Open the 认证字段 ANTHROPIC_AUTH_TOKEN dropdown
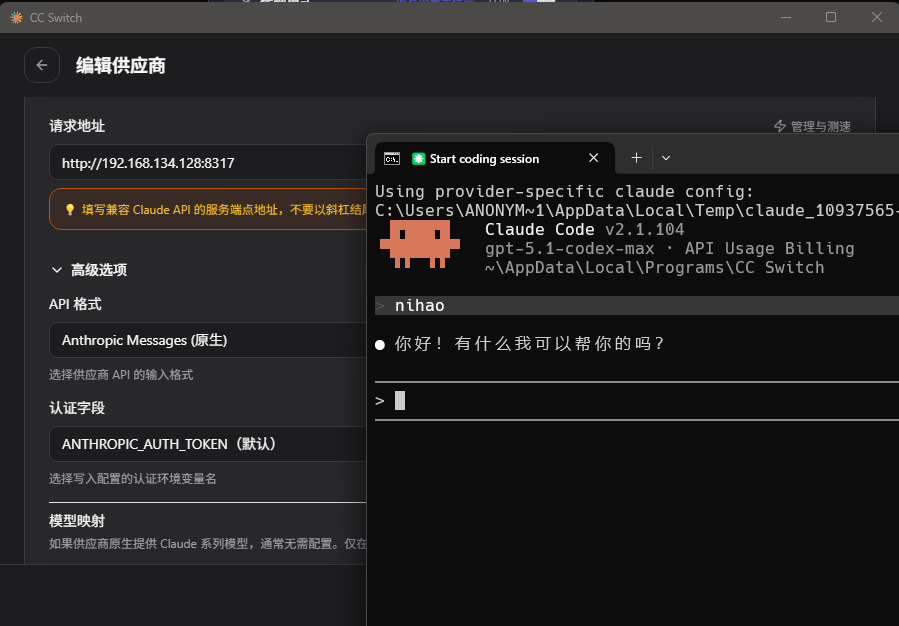 click(208, 444)
